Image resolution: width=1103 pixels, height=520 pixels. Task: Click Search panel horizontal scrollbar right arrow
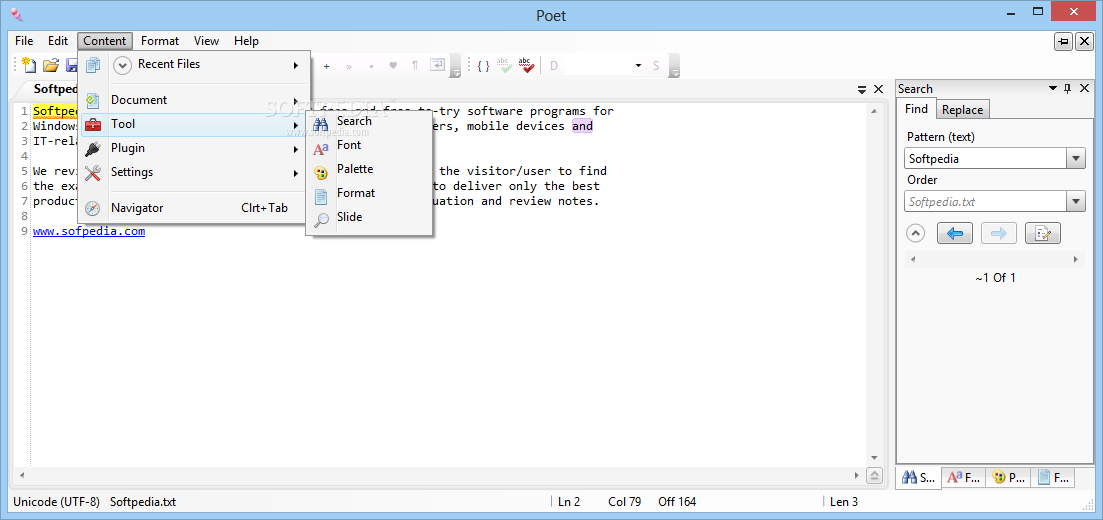pos(1076,260)
